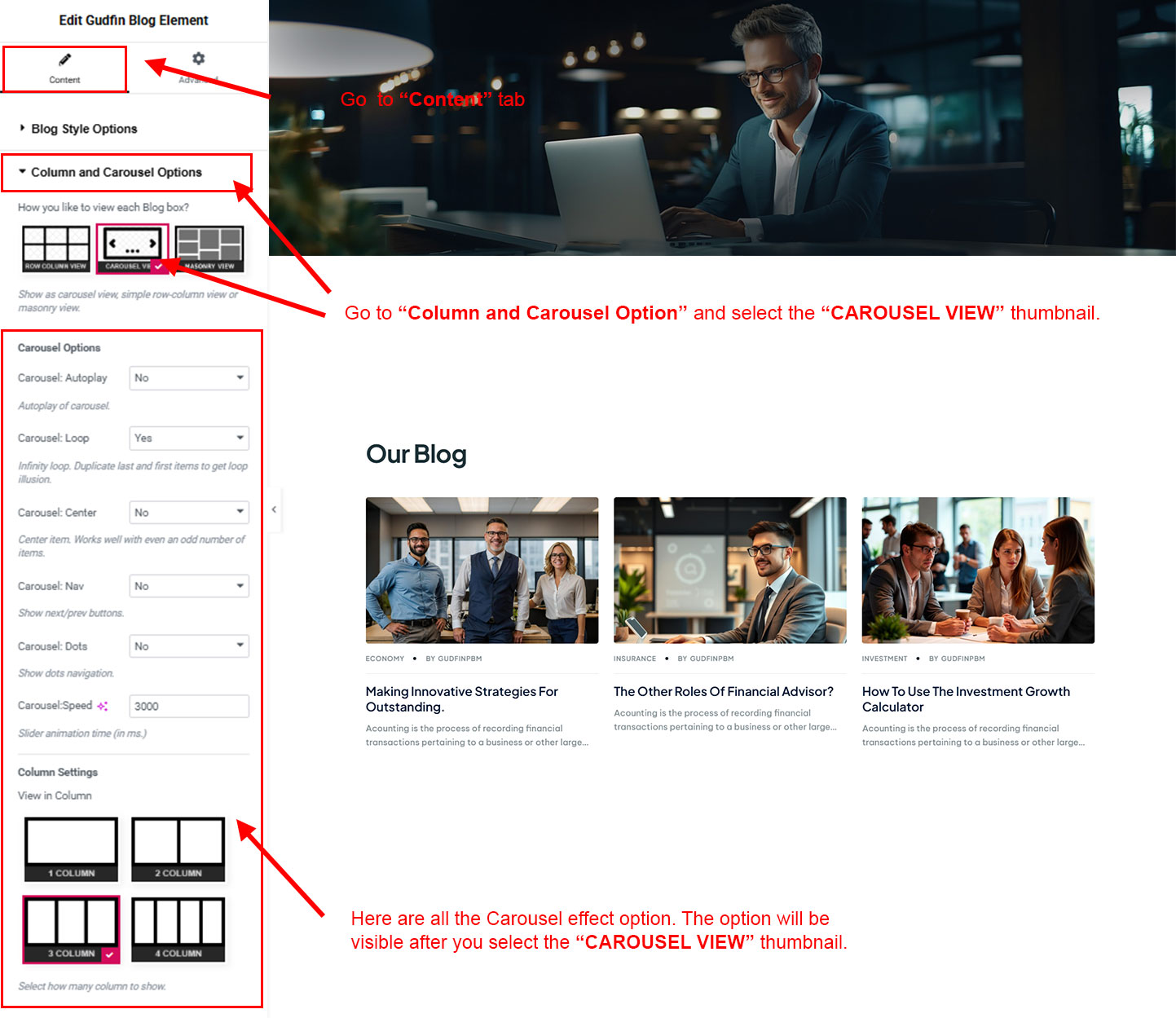Collapse the Column and Carousel Options section

click(x=116, y=172)
